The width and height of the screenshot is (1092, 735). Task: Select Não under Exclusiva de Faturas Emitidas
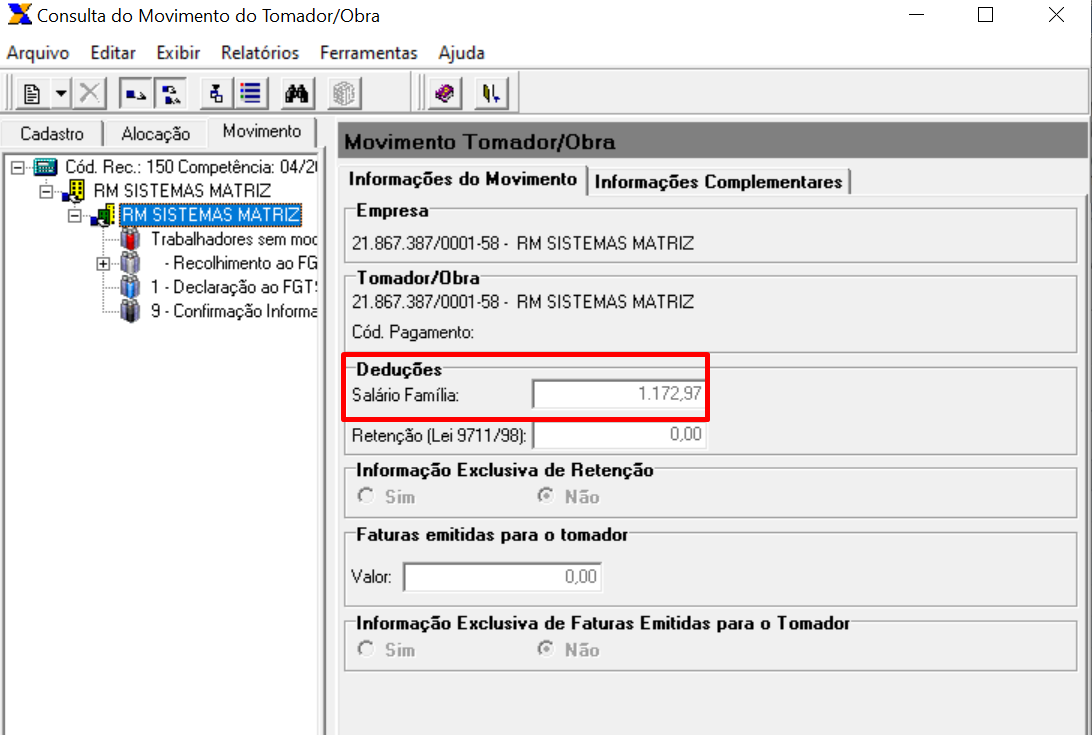545,649
